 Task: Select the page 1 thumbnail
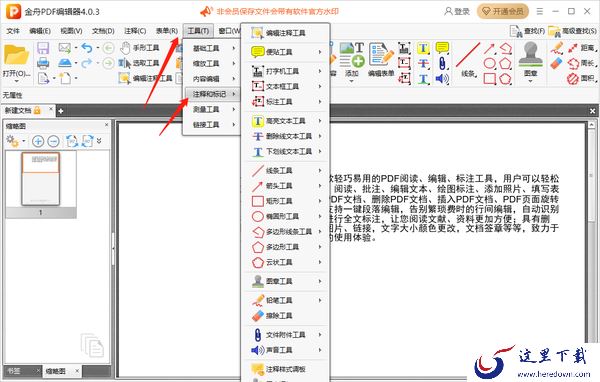(x=41, y=179)
